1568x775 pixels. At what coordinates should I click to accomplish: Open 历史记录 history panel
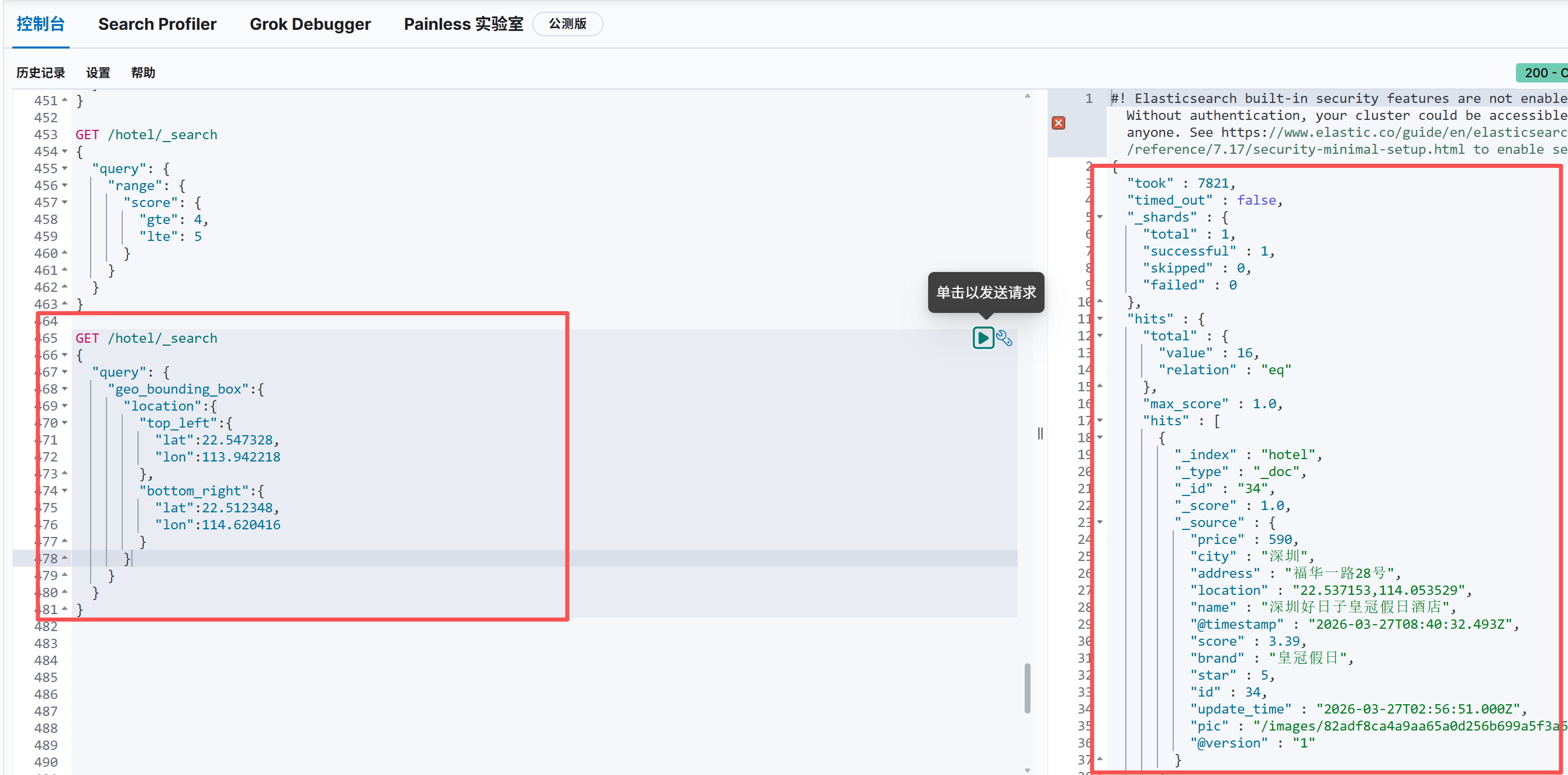[x=40, y=73]
